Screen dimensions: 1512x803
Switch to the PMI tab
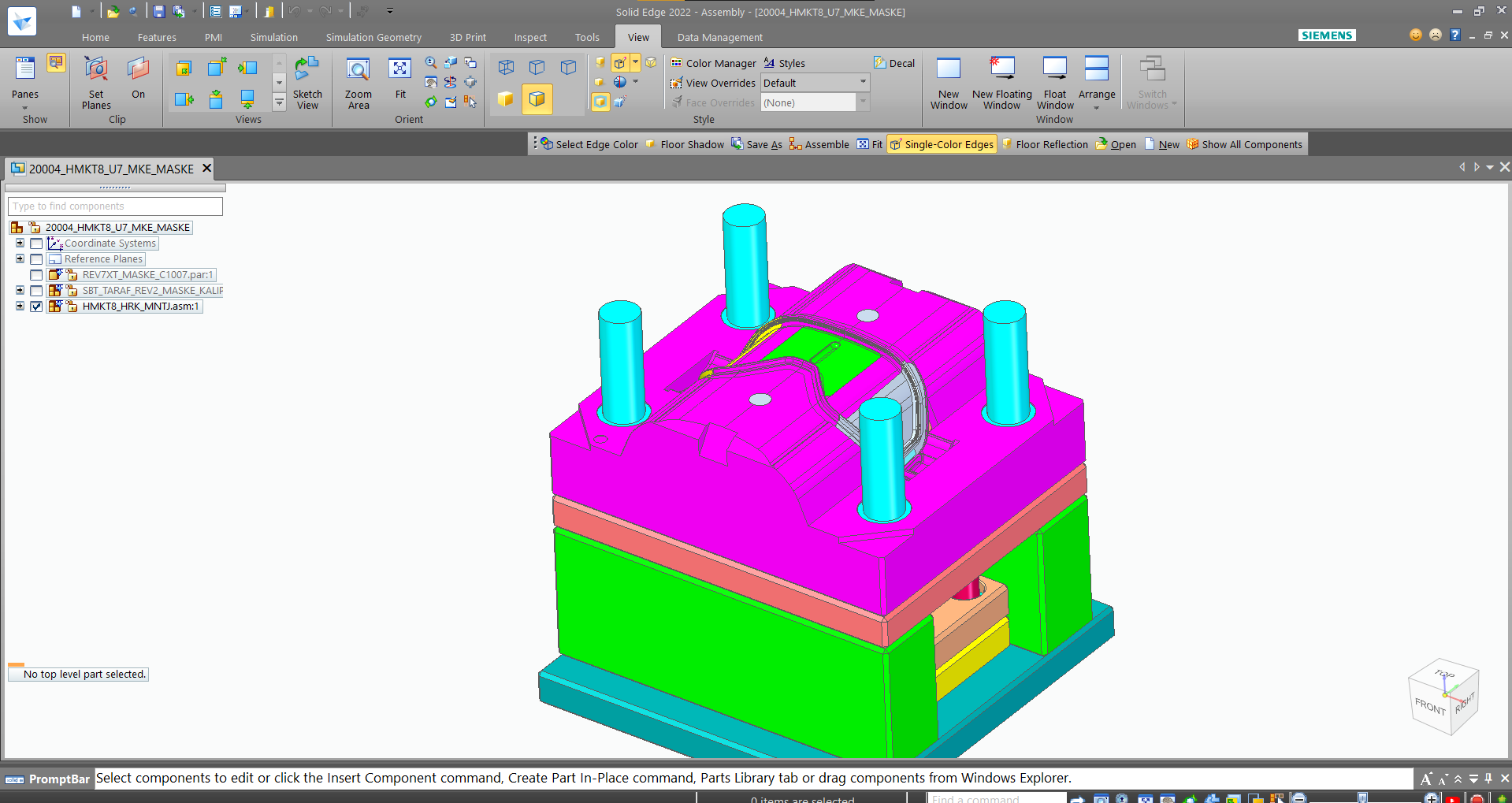[x=213, y=37]
